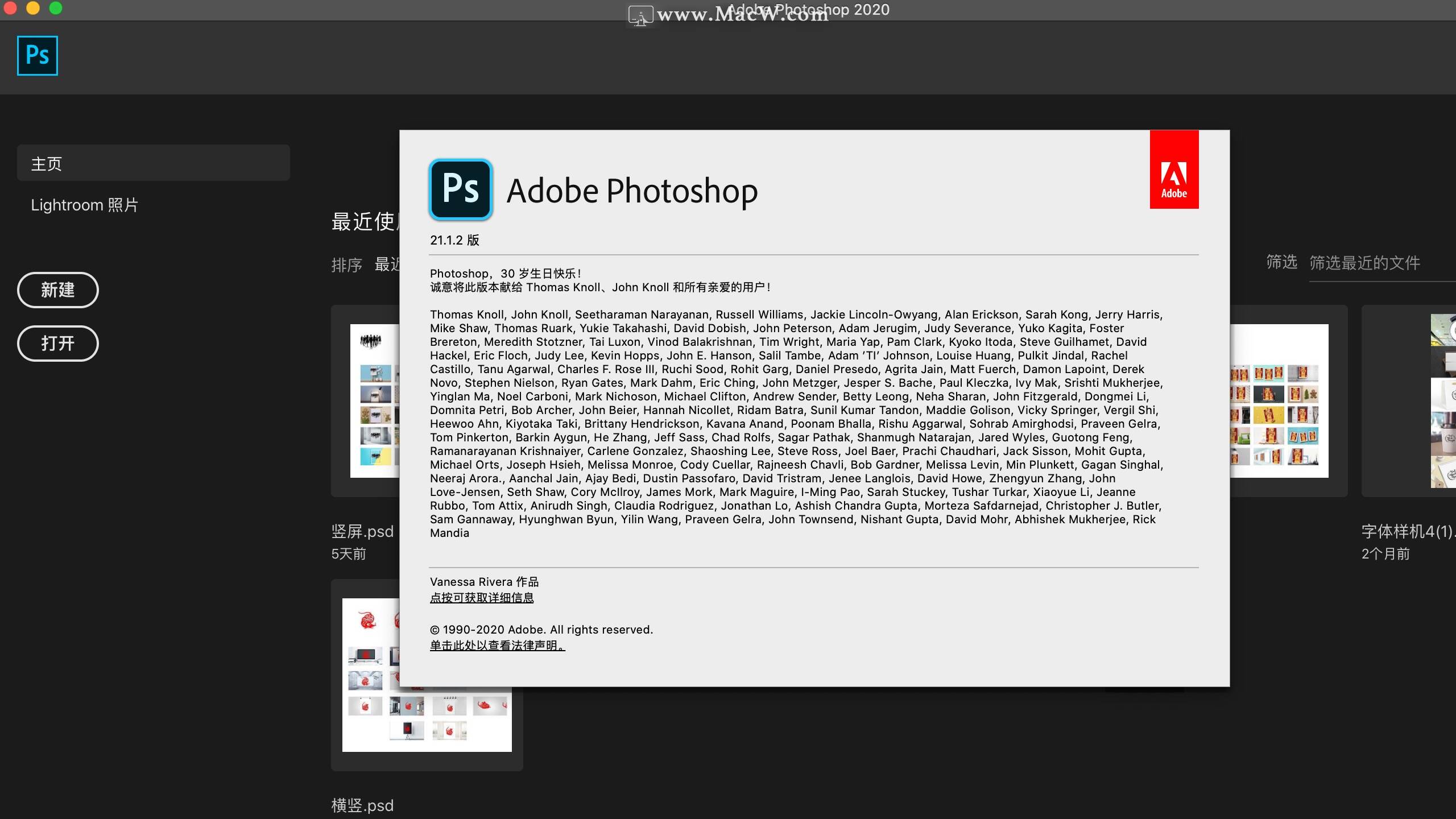
Task: Click the 新建 button to create a document
Action: 58,290
